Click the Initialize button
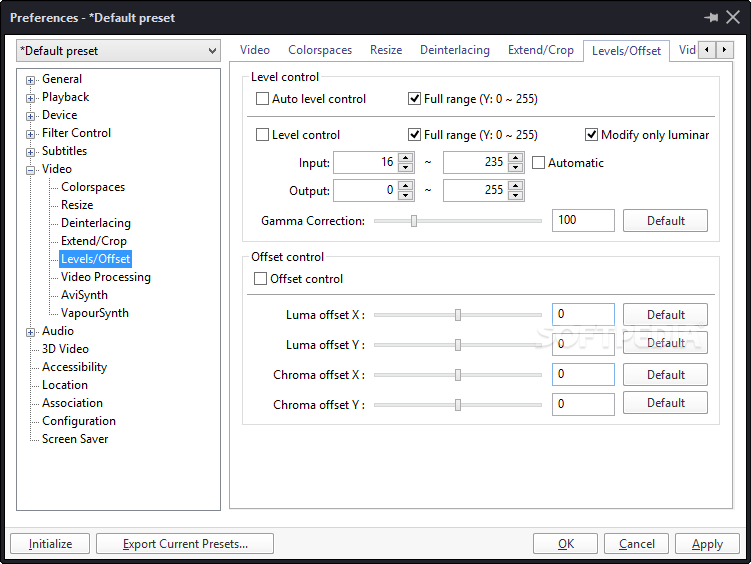 coord(50,544)
